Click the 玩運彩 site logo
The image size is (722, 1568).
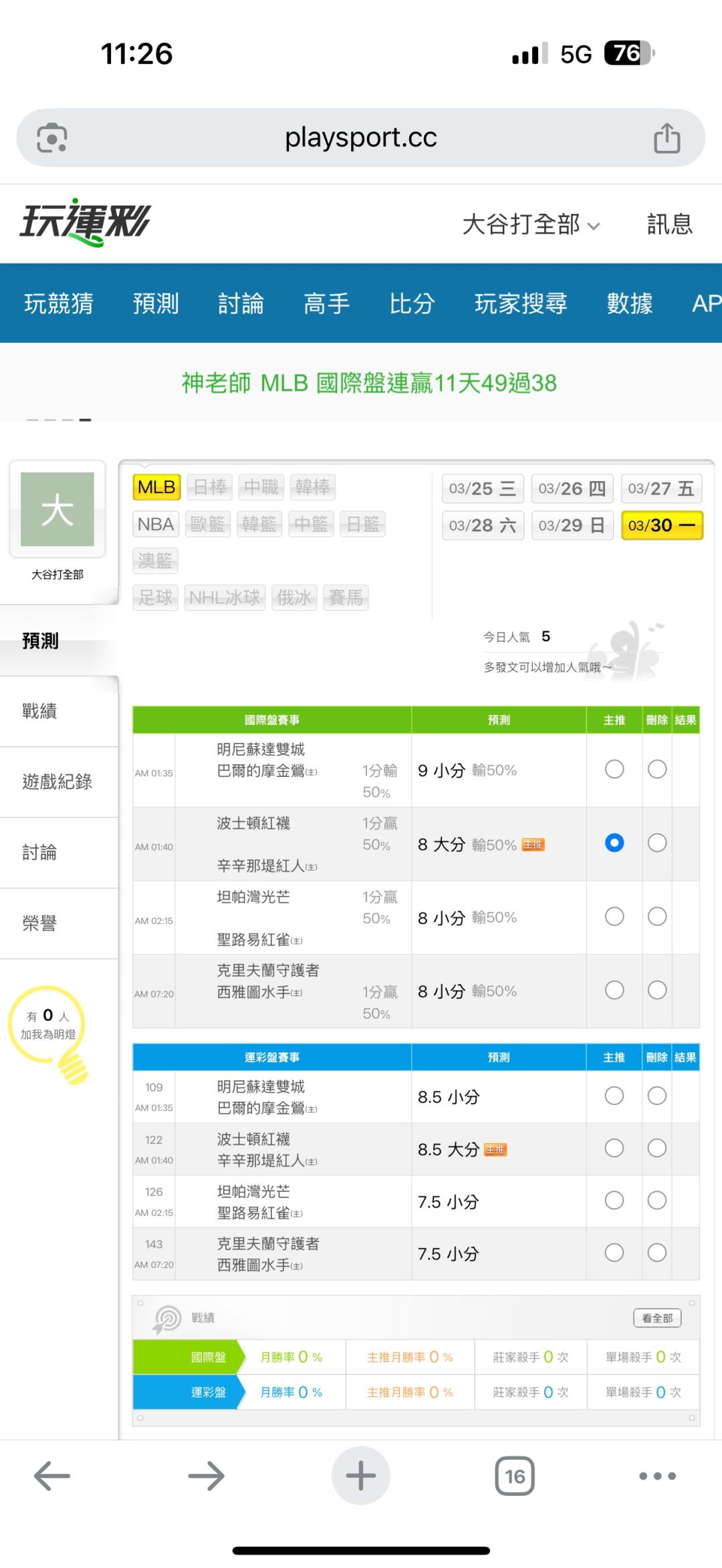85,222
